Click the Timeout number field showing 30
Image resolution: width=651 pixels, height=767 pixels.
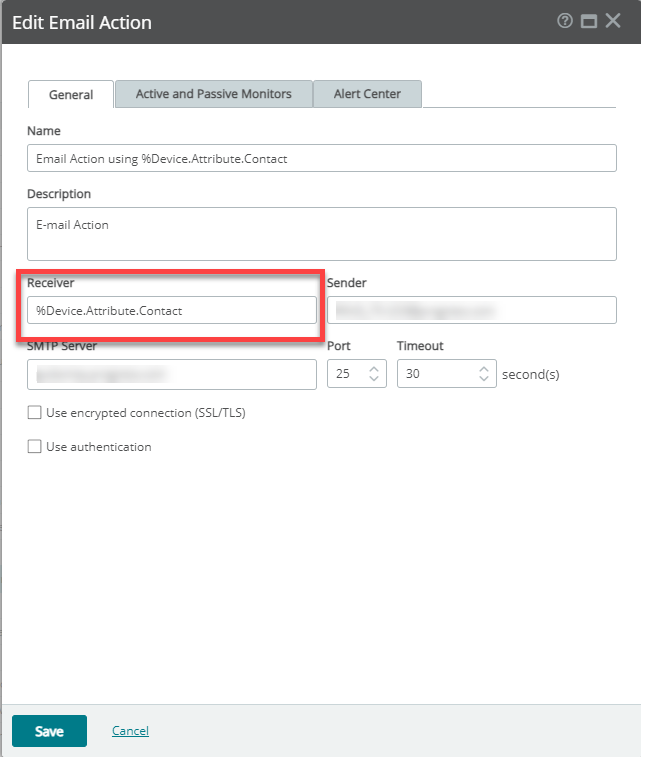447,374
